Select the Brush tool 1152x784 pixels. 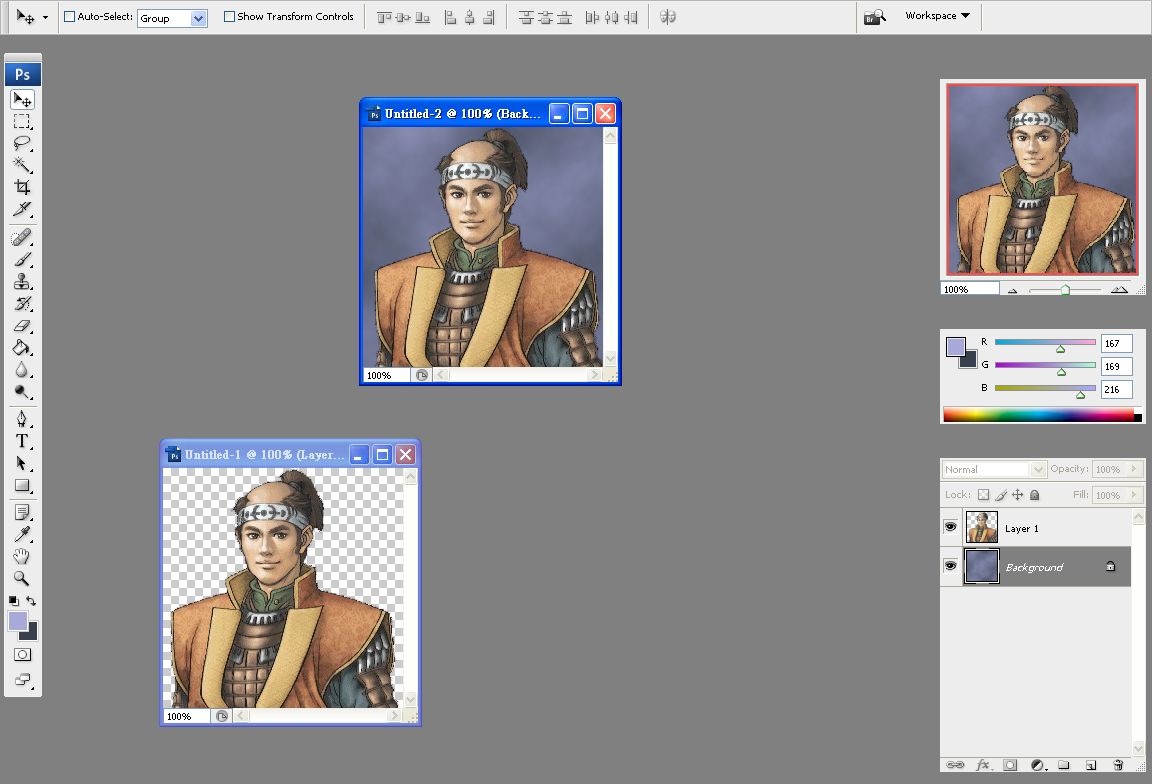click(x=22, y=259)
